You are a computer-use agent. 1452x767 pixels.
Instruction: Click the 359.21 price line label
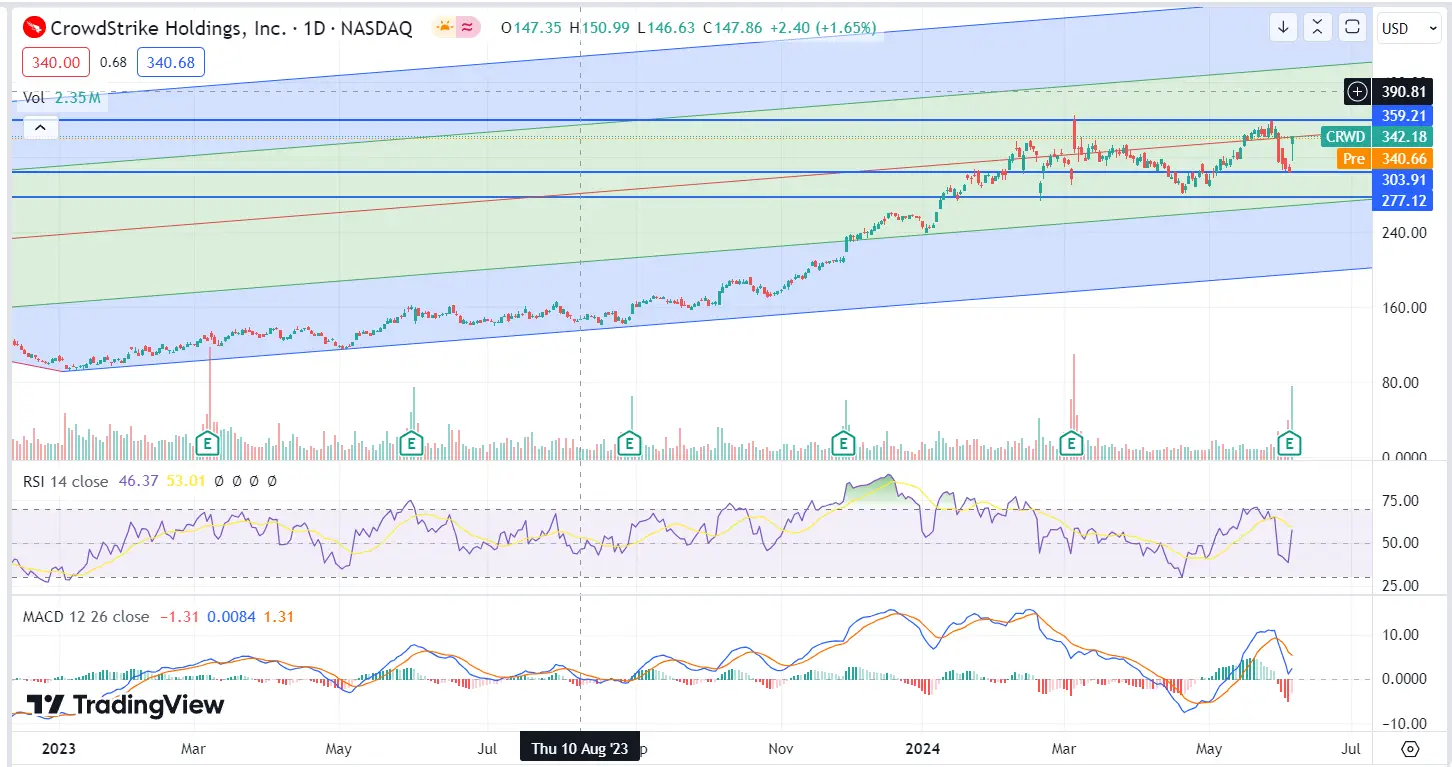tap(1401, 115)
